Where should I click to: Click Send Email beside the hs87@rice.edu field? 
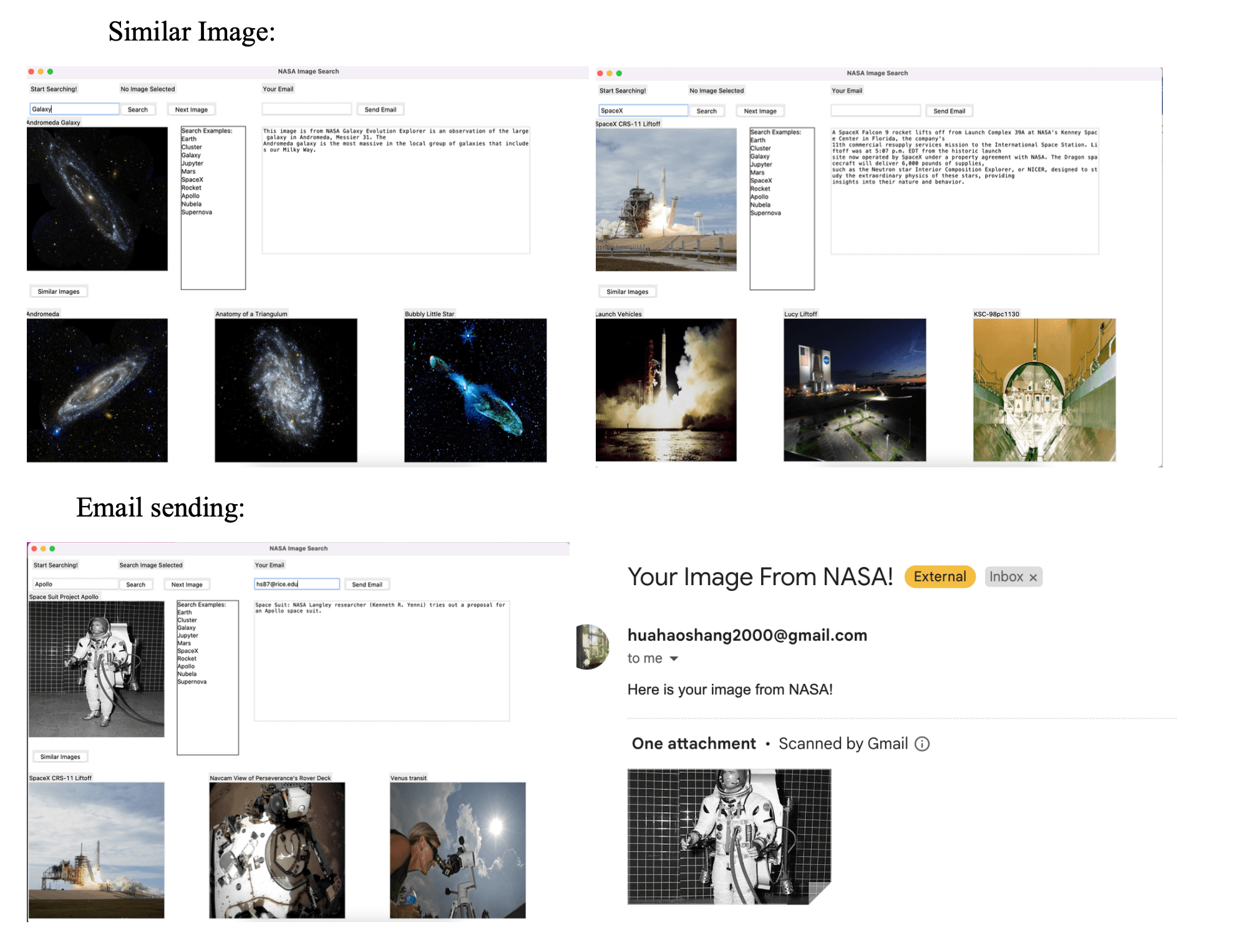367,585
